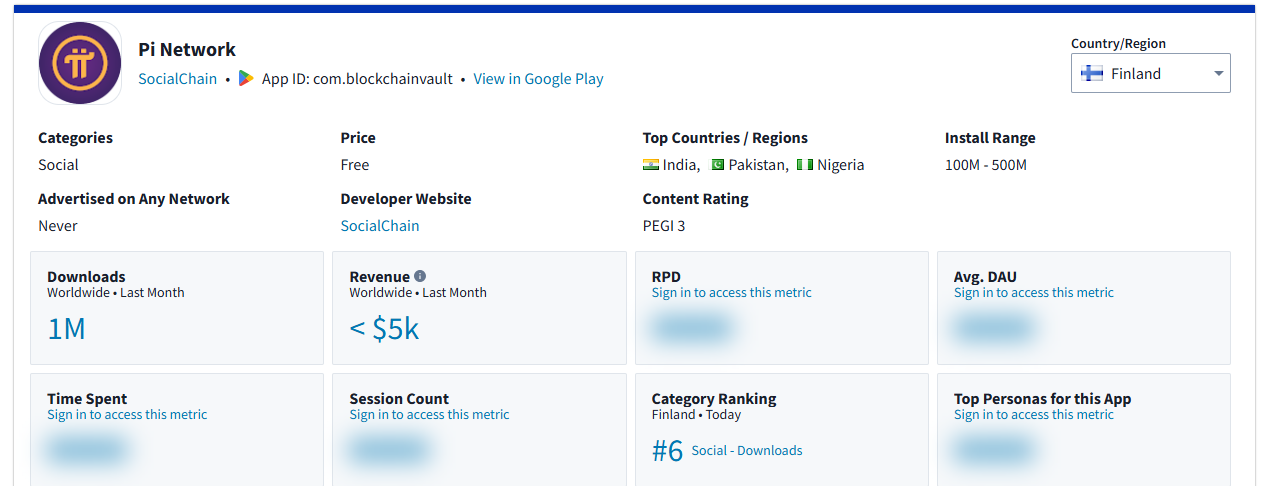Click the blurred Avg. DAU metric value
This screenshot has height=486, width=1267.
click(993, 328)
